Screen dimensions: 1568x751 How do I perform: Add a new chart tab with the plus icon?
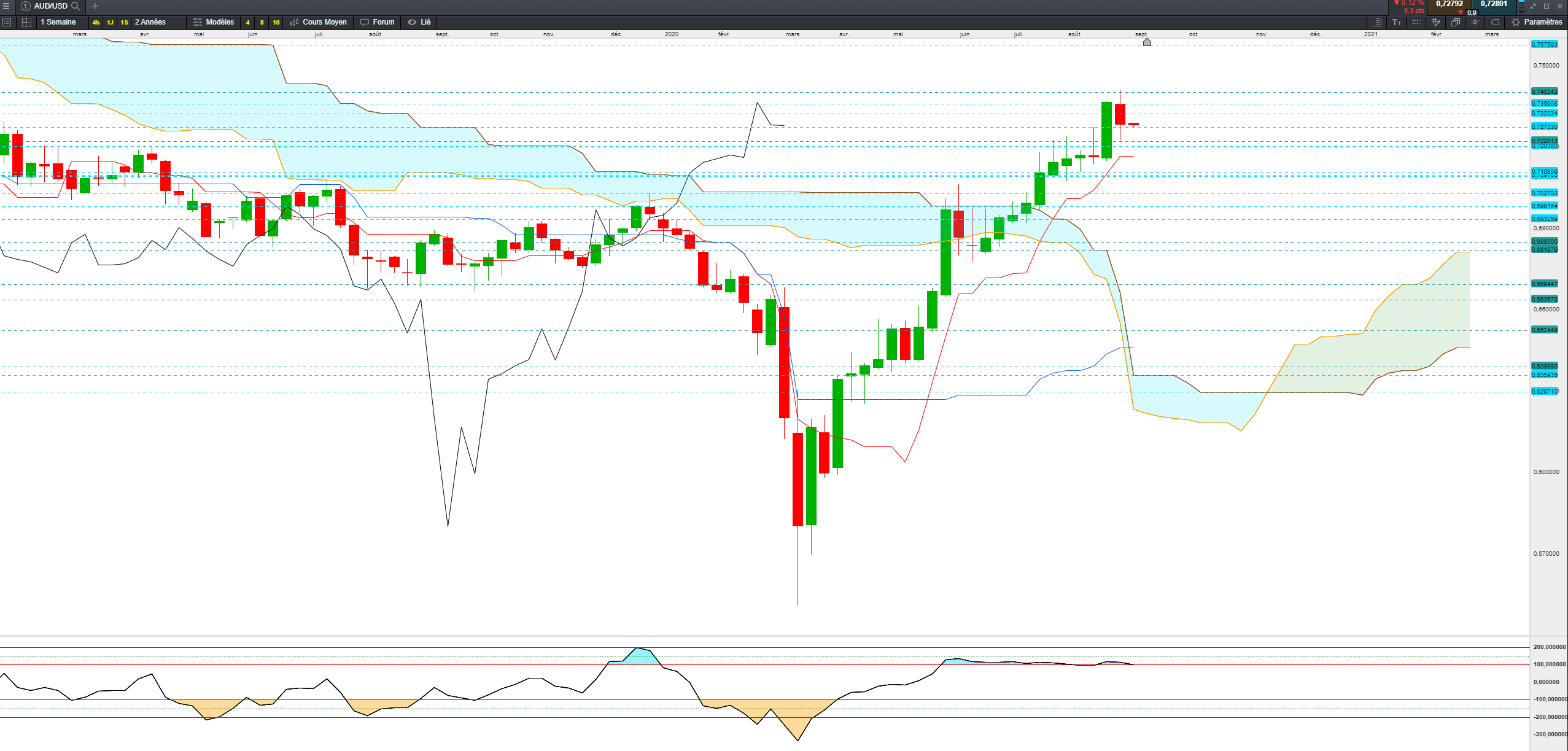(x=95, y=6)
